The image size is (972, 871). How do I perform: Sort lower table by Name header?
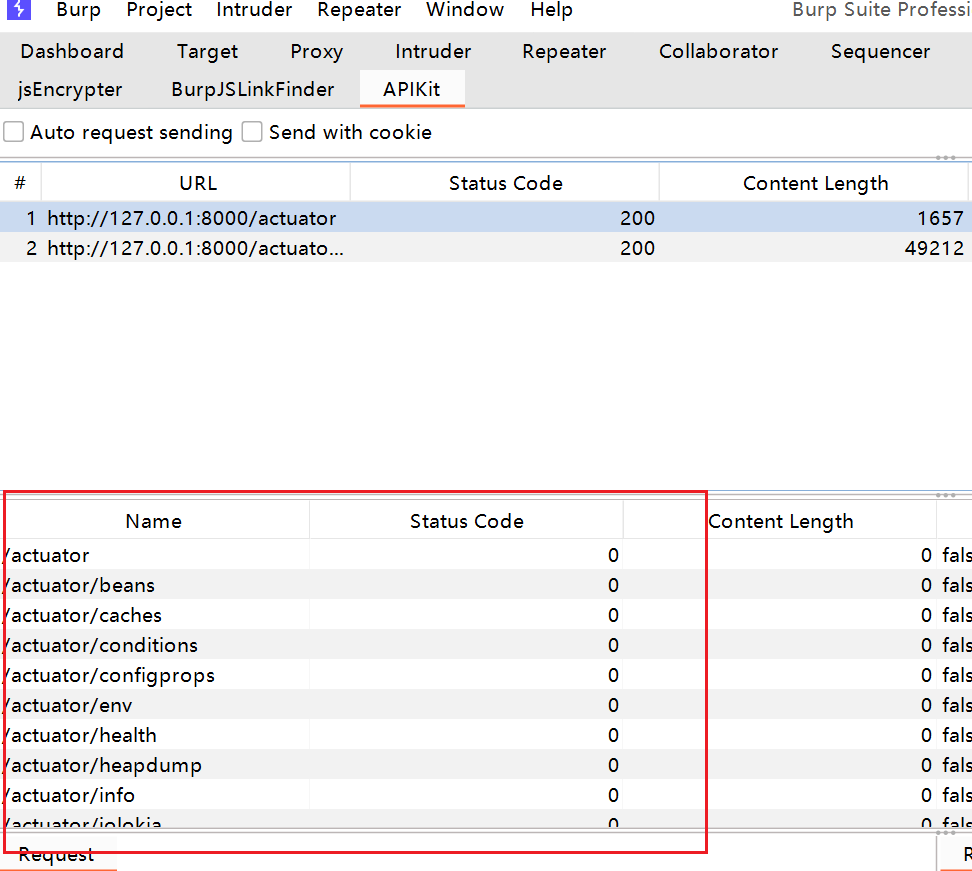154,521
